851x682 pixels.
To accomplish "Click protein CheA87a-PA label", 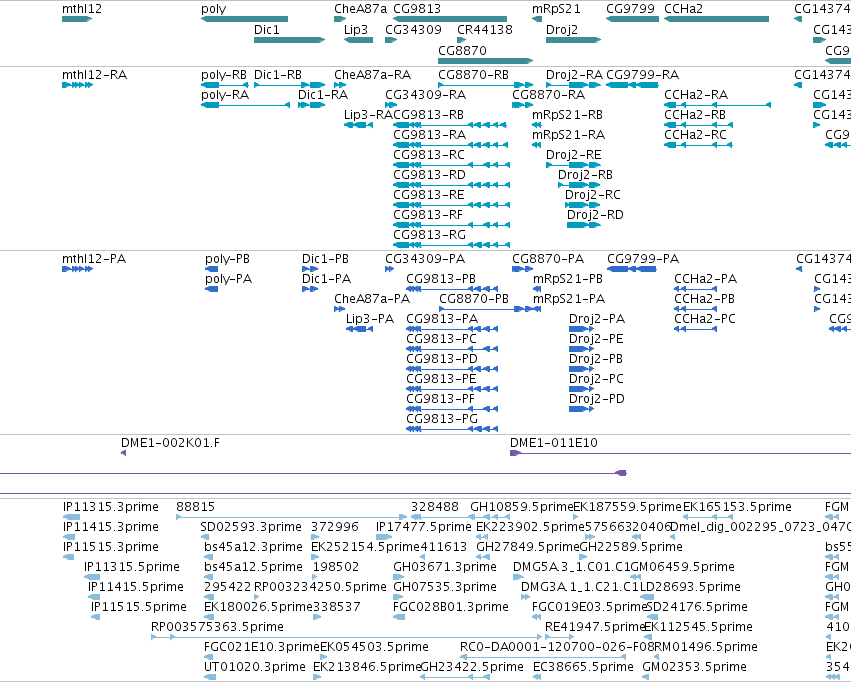I will click(x=372, y=299).
